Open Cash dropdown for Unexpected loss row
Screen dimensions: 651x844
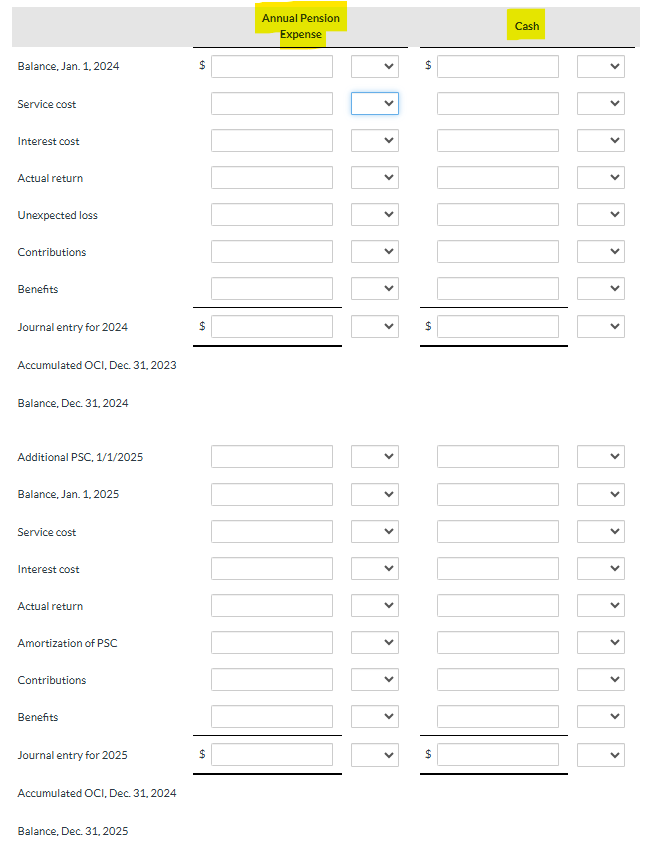click(x=601, y=214)
